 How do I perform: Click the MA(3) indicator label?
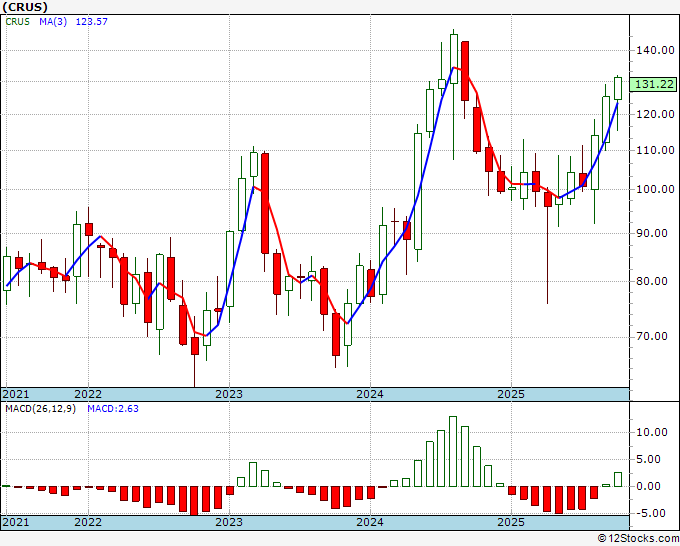53,22
